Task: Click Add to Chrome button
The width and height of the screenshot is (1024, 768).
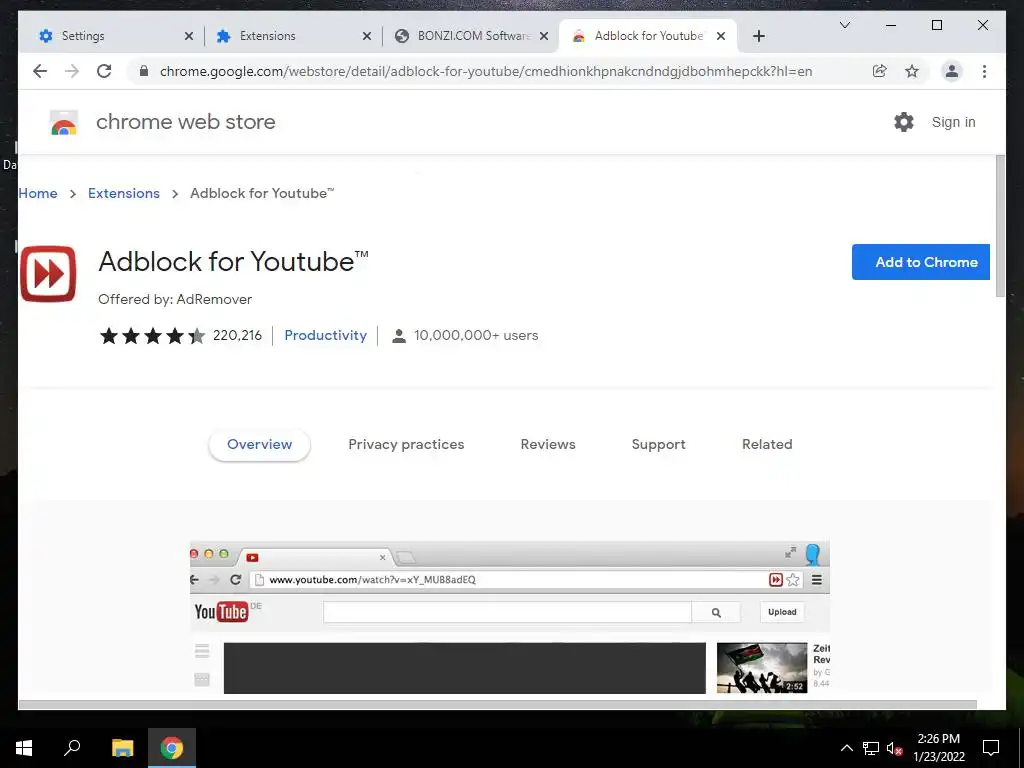Action: tap(921, 262)
